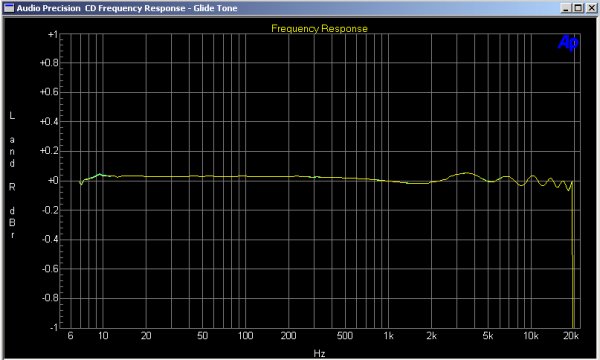600x360 pixels.
Task: Click the 'Frequency Response' graph title
Action: [x=319, y=29]
